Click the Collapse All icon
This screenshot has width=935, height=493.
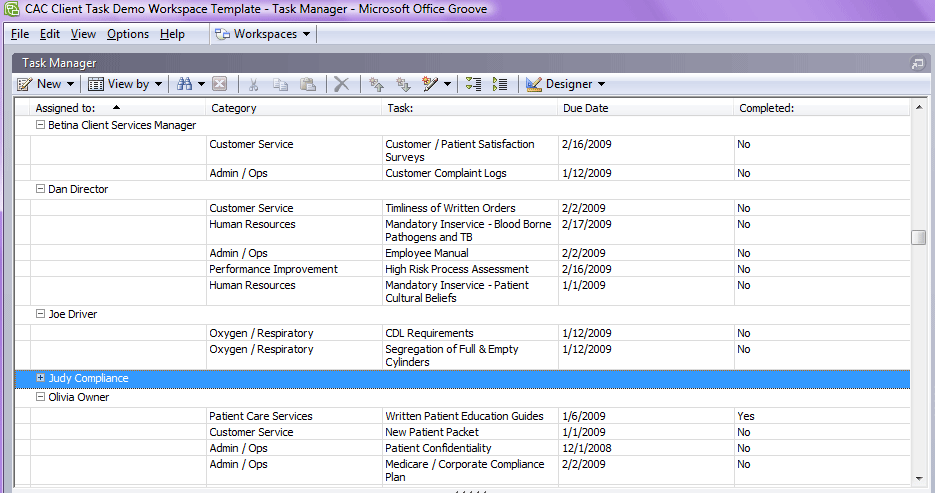click(473, 84)
